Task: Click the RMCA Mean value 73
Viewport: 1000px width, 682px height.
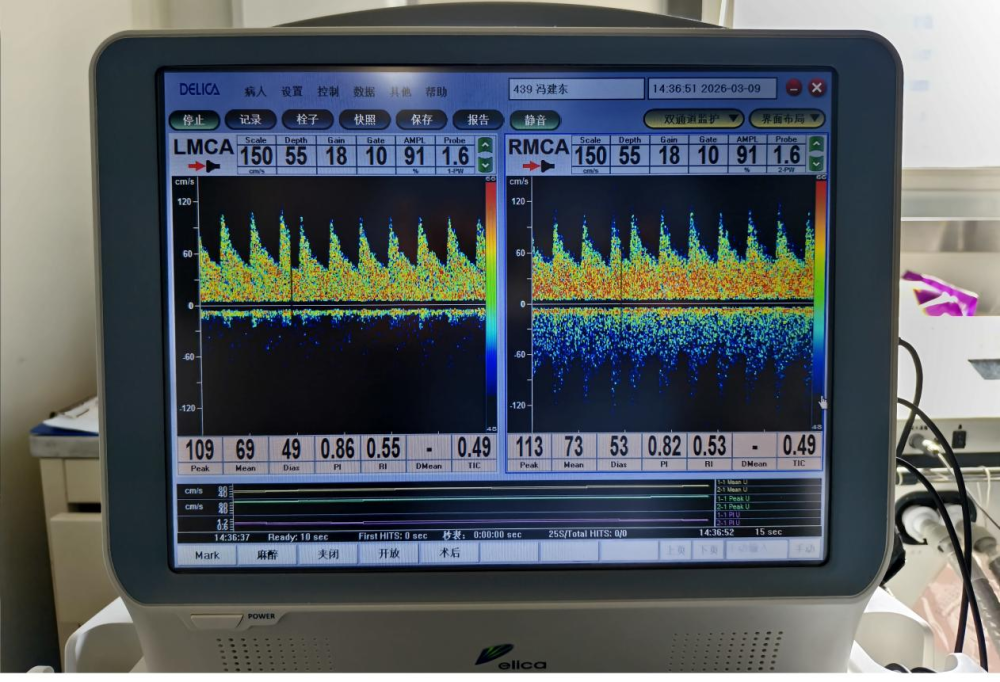Action: (573, 447)
